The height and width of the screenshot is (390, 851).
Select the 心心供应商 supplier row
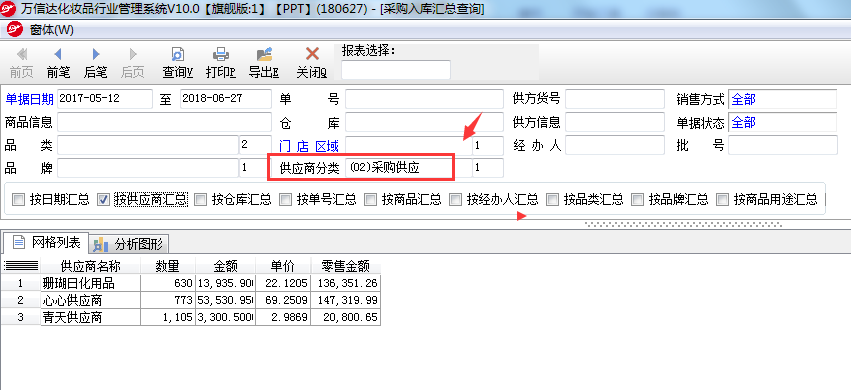point(90,300)
